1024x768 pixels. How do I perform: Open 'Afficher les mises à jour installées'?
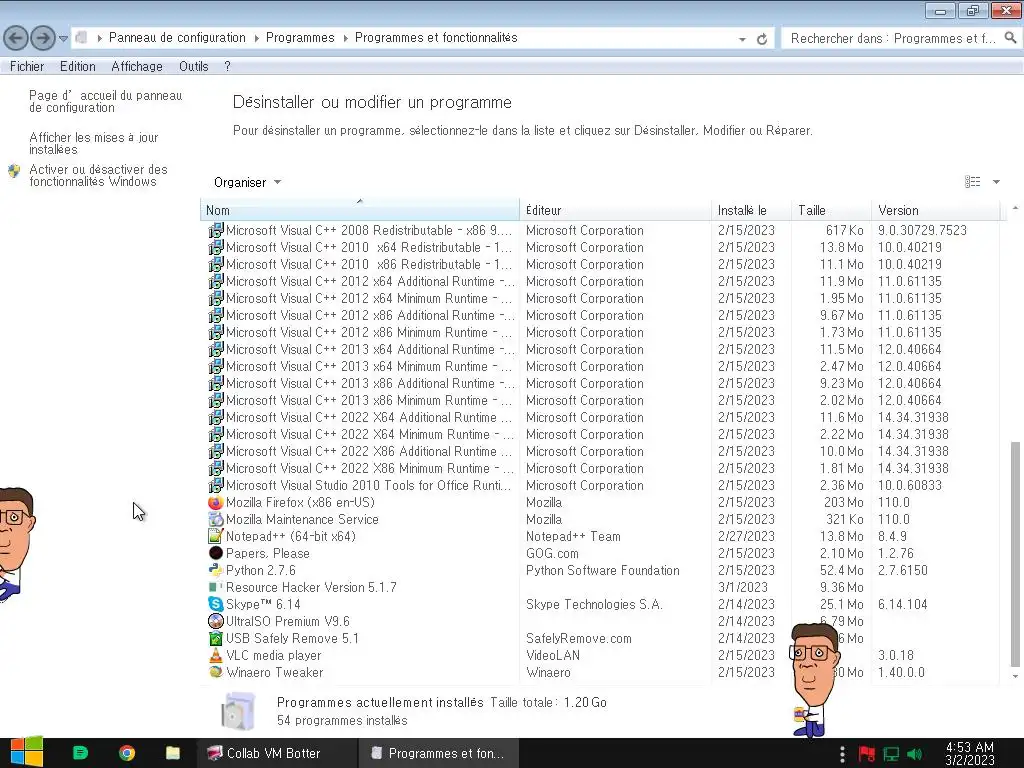tap(93, 143)
